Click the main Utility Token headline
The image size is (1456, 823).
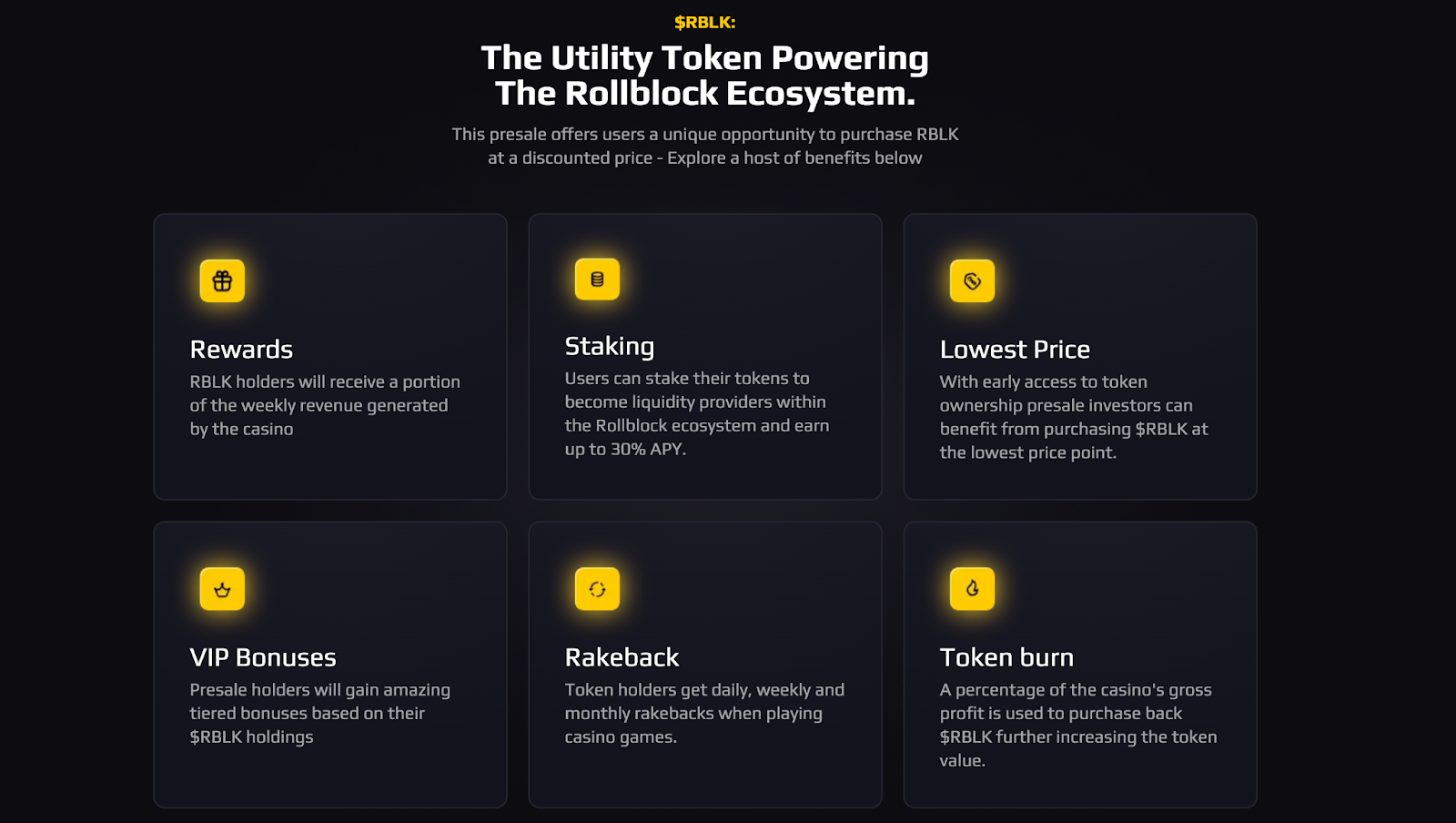[x=704, y=76]
